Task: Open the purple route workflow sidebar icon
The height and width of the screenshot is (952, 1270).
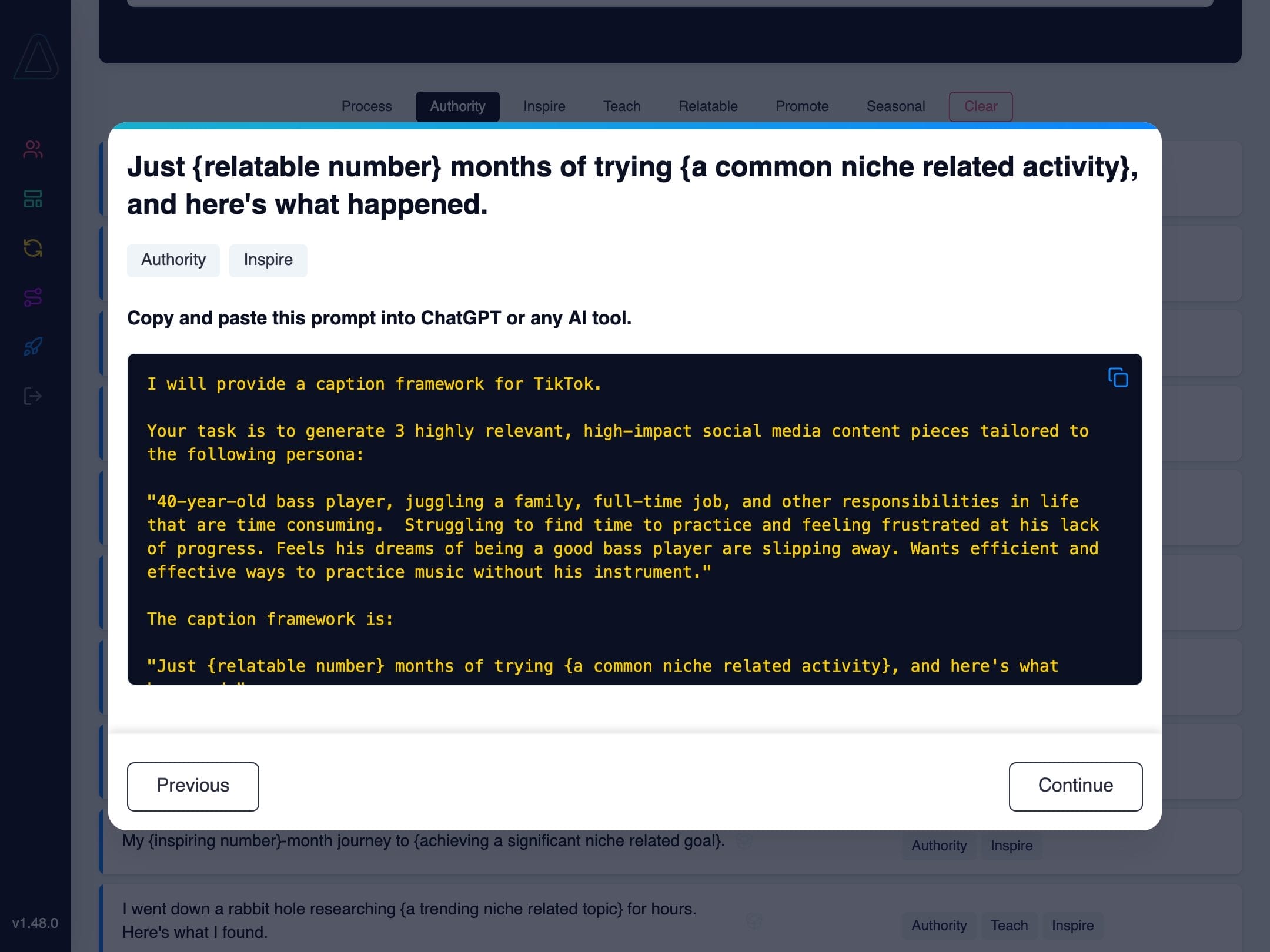Action: 33,297
